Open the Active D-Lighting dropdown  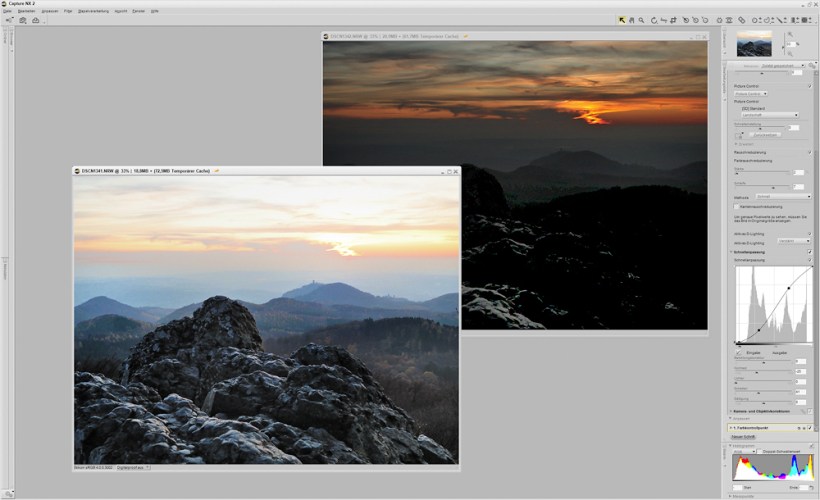click(x=794, y=242)
